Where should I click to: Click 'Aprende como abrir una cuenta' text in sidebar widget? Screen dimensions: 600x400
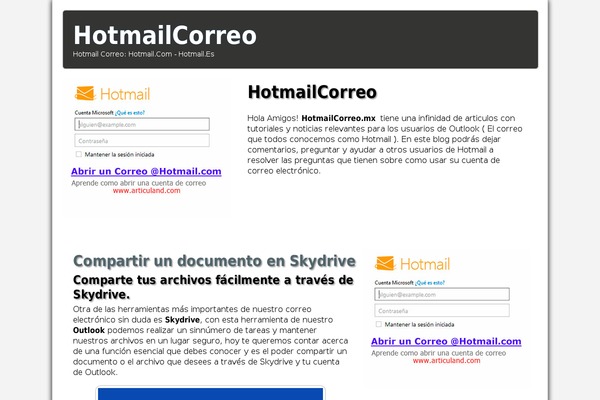click(439, 353)
